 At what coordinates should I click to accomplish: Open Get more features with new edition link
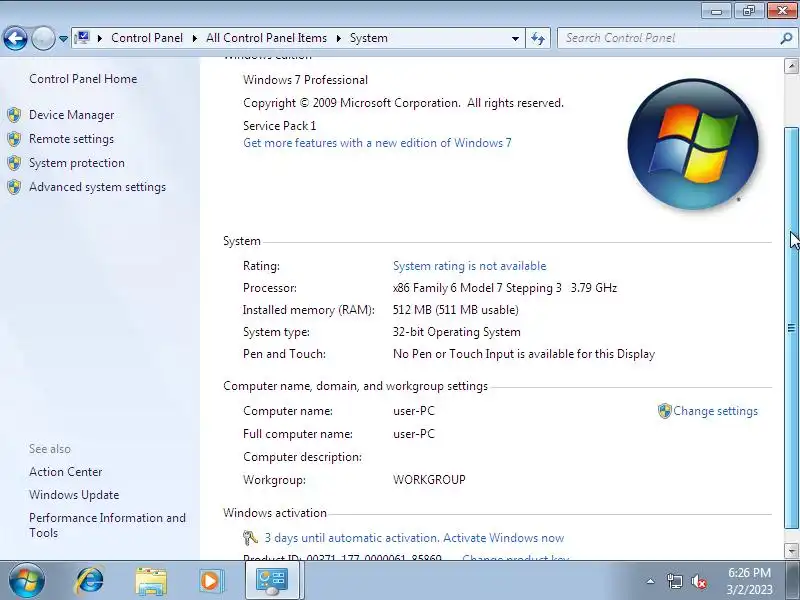coord(377,143)
